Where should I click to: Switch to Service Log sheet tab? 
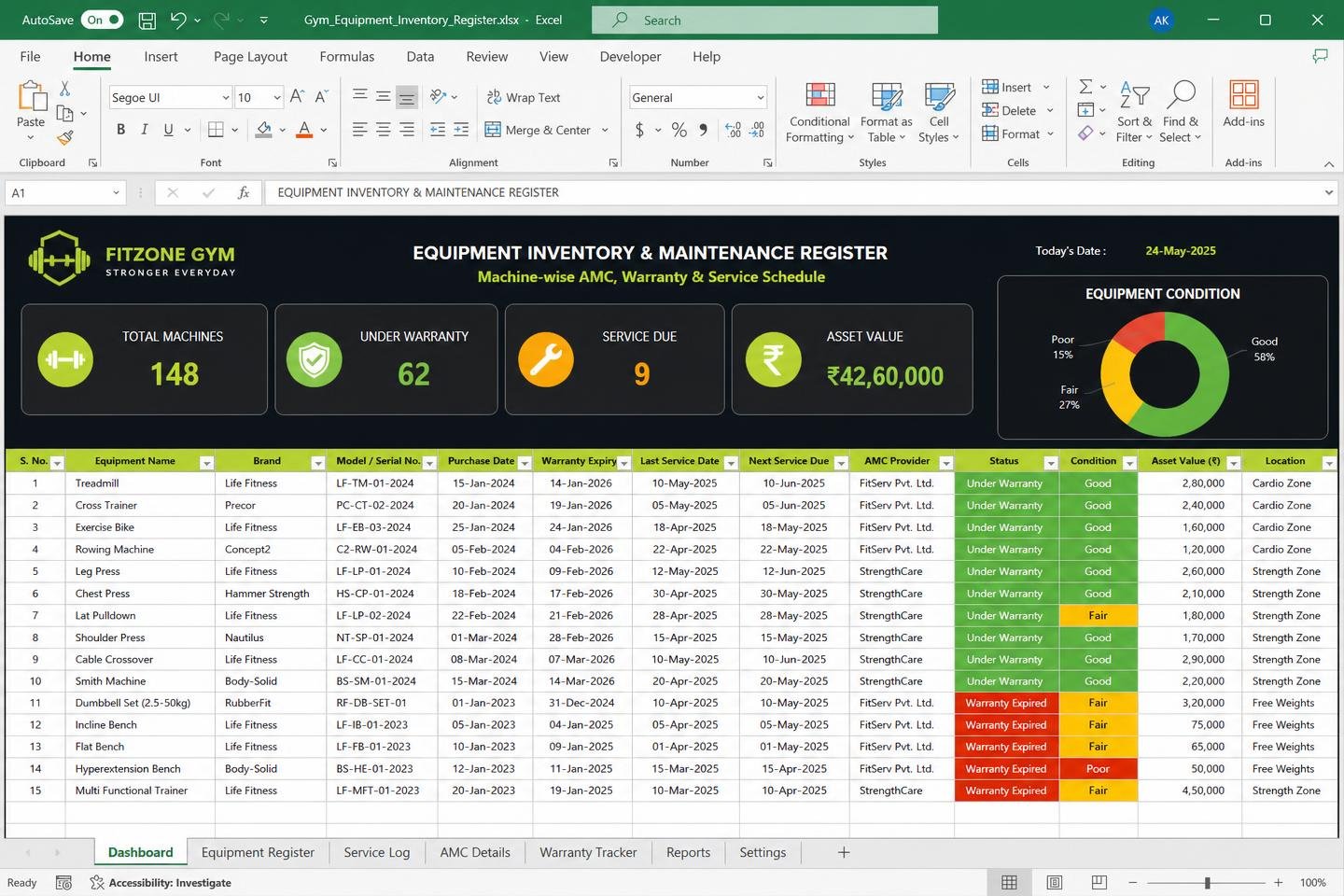[x=376, y=852]
